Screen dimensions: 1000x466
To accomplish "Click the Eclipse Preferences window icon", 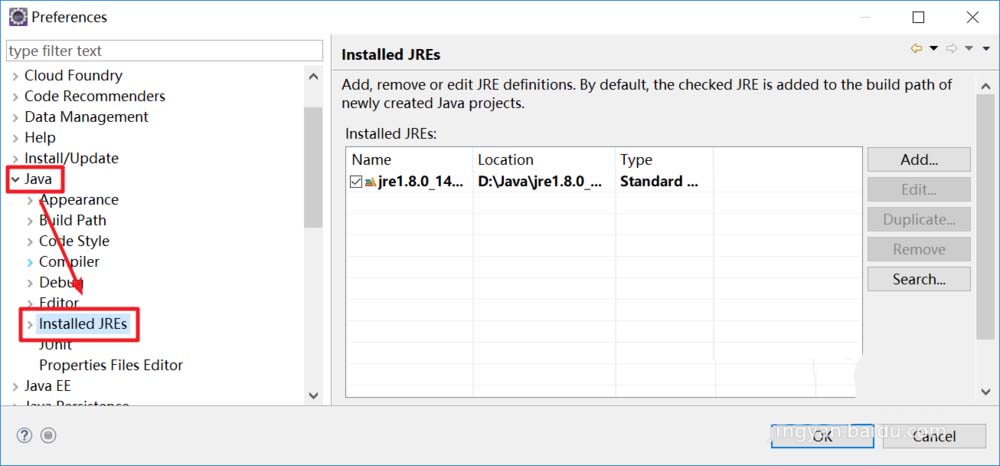I will (17, 17).
